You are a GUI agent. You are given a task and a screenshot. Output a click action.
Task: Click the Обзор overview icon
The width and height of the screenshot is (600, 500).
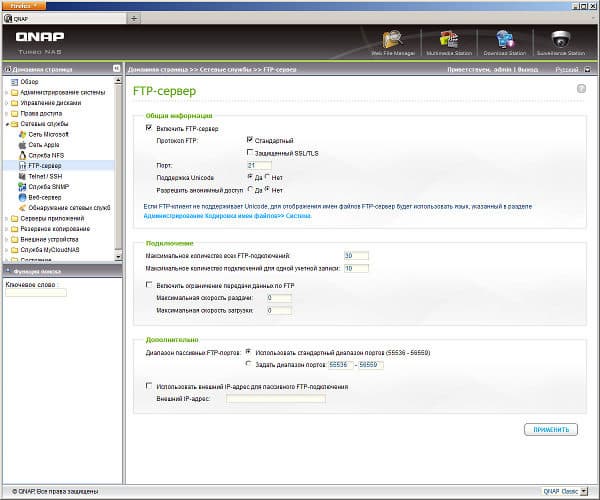15,82
